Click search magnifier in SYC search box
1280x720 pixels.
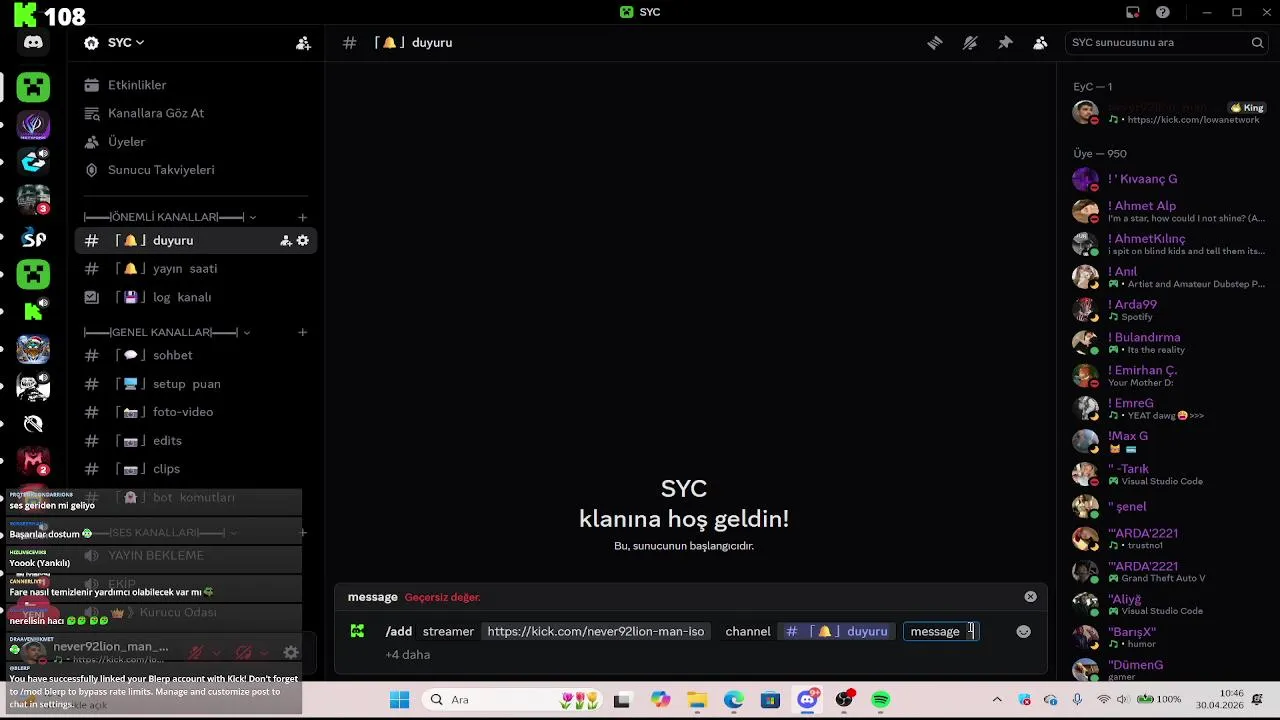point(1257,43)
